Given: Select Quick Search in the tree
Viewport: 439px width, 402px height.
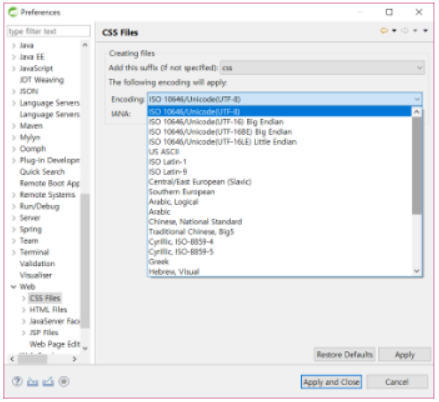Looking at the screenshot, I should coord(42,172).
